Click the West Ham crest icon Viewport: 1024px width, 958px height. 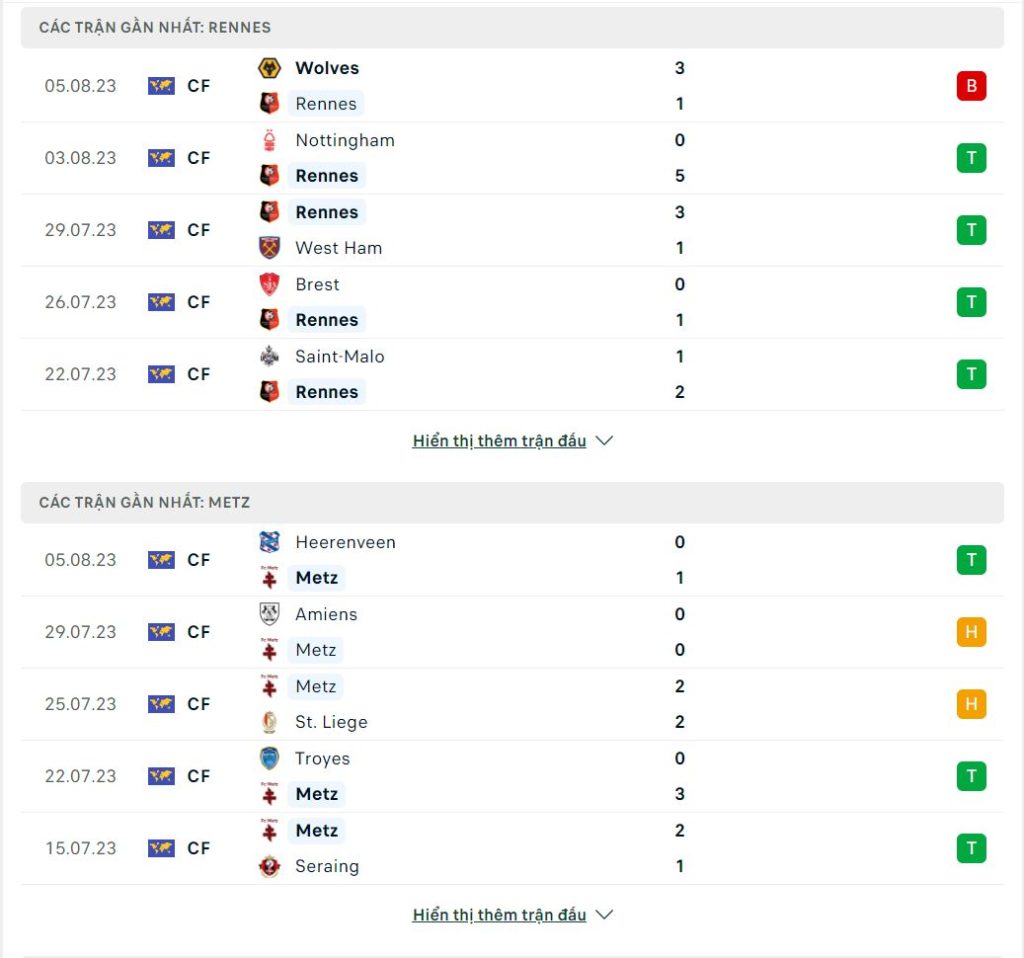[269, 248]
